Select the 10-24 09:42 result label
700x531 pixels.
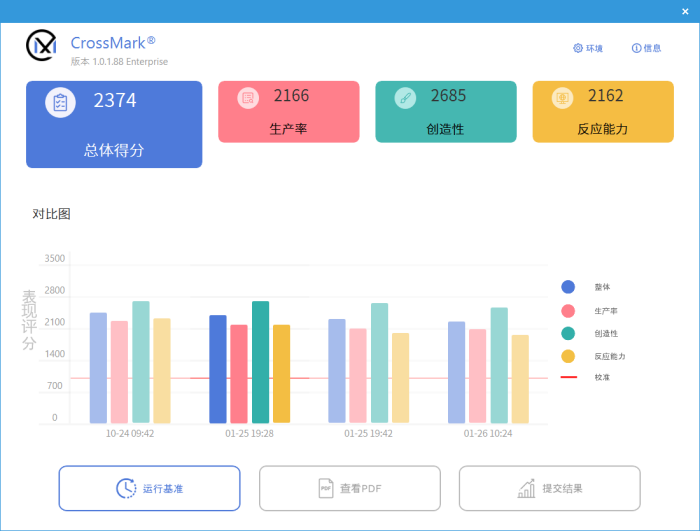pyautogui.click(x=130, y=434)
